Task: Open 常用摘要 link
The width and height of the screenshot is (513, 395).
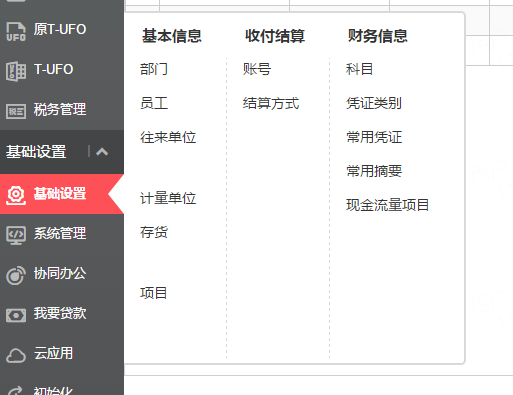Action: (374, 171)
